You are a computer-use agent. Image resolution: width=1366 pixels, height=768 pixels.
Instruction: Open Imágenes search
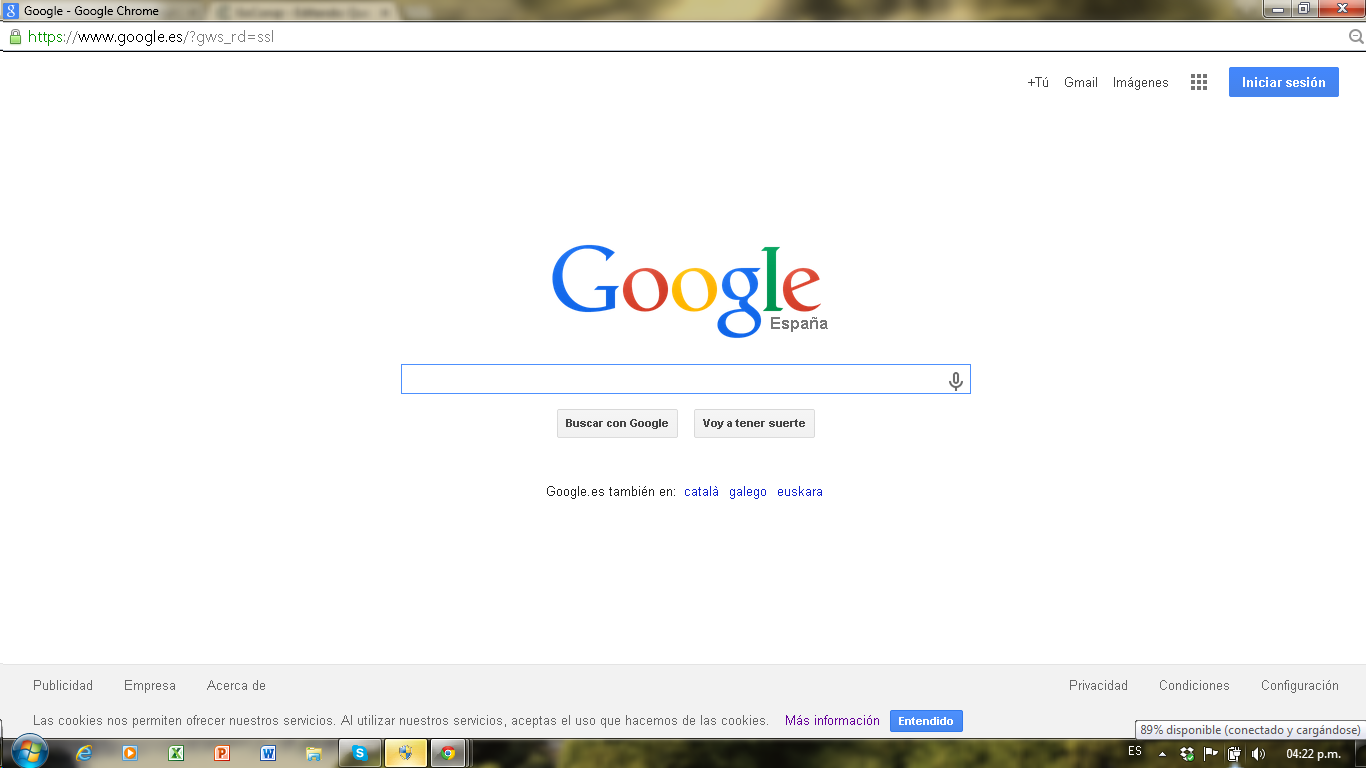[x=1141, y=83]
